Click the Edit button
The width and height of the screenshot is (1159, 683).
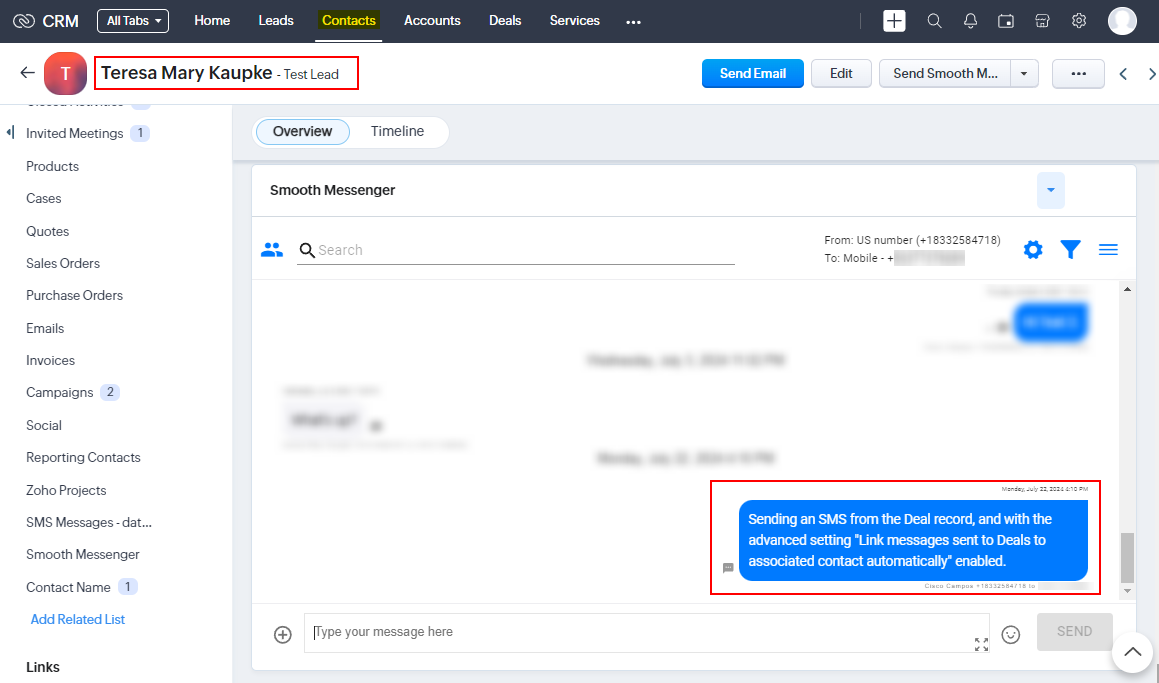click(841, 73)
